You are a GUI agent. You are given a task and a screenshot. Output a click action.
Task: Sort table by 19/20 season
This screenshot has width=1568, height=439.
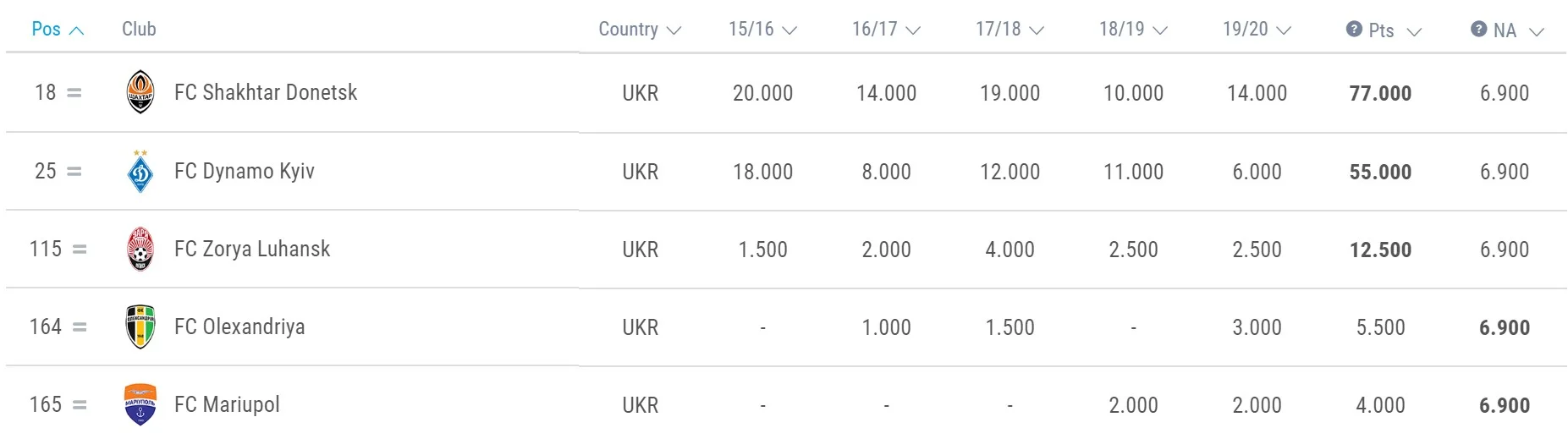pyautogui.click(x=1256, y=30)
